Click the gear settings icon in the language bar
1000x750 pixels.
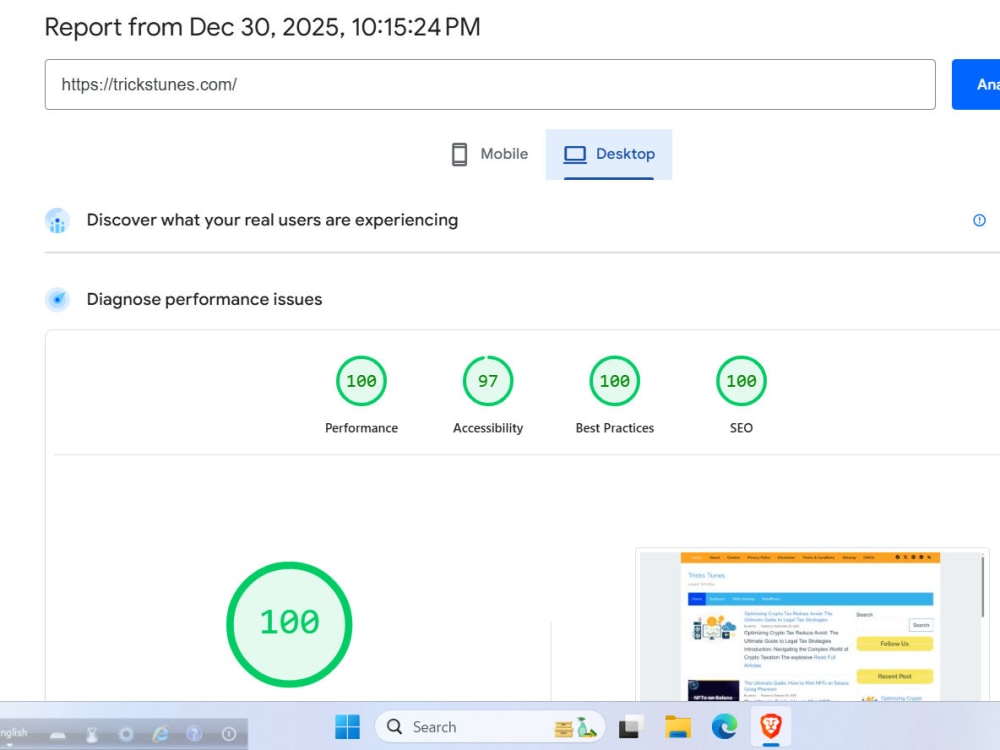tap(126, 734)
